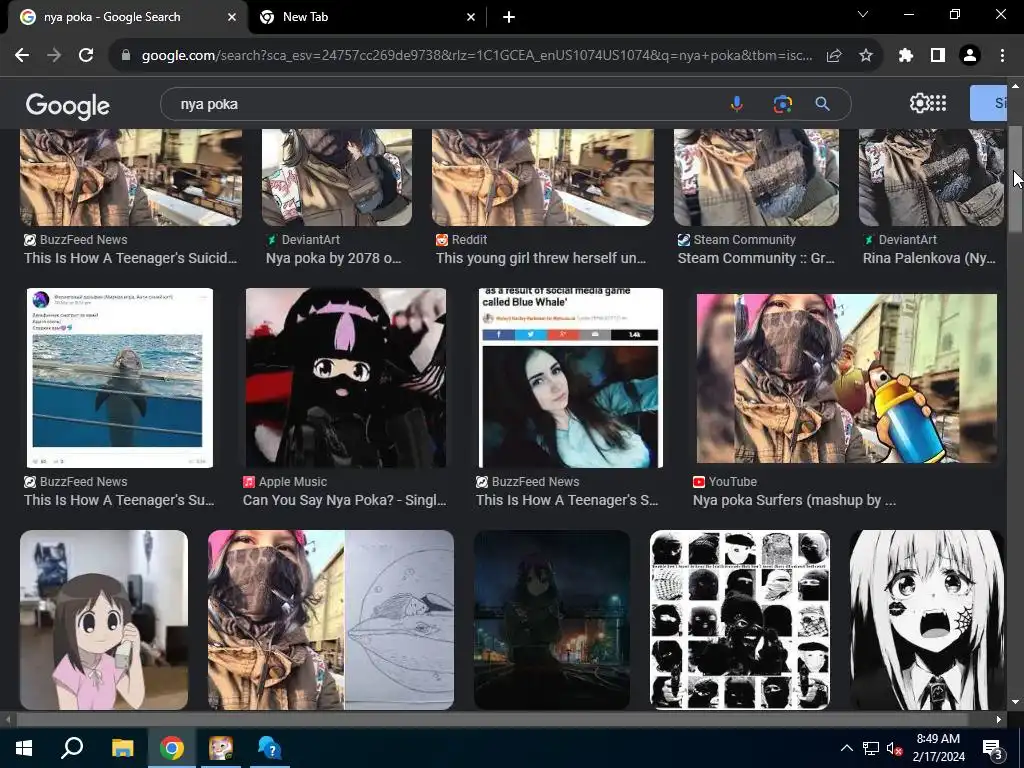The image size is (1024, 768).
Task: Click the scroll right arrow
Action: pyautogui.click(x=999, y=719)
